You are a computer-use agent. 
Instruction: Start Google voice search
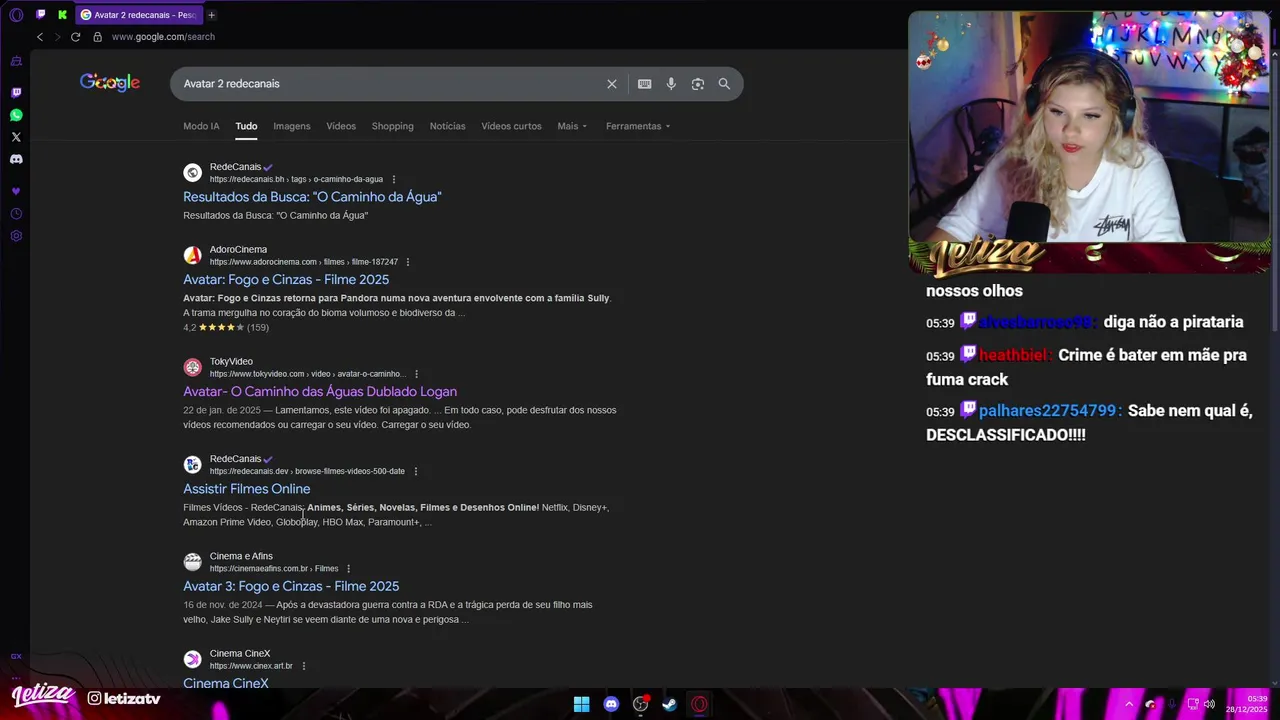coord(671,84)
